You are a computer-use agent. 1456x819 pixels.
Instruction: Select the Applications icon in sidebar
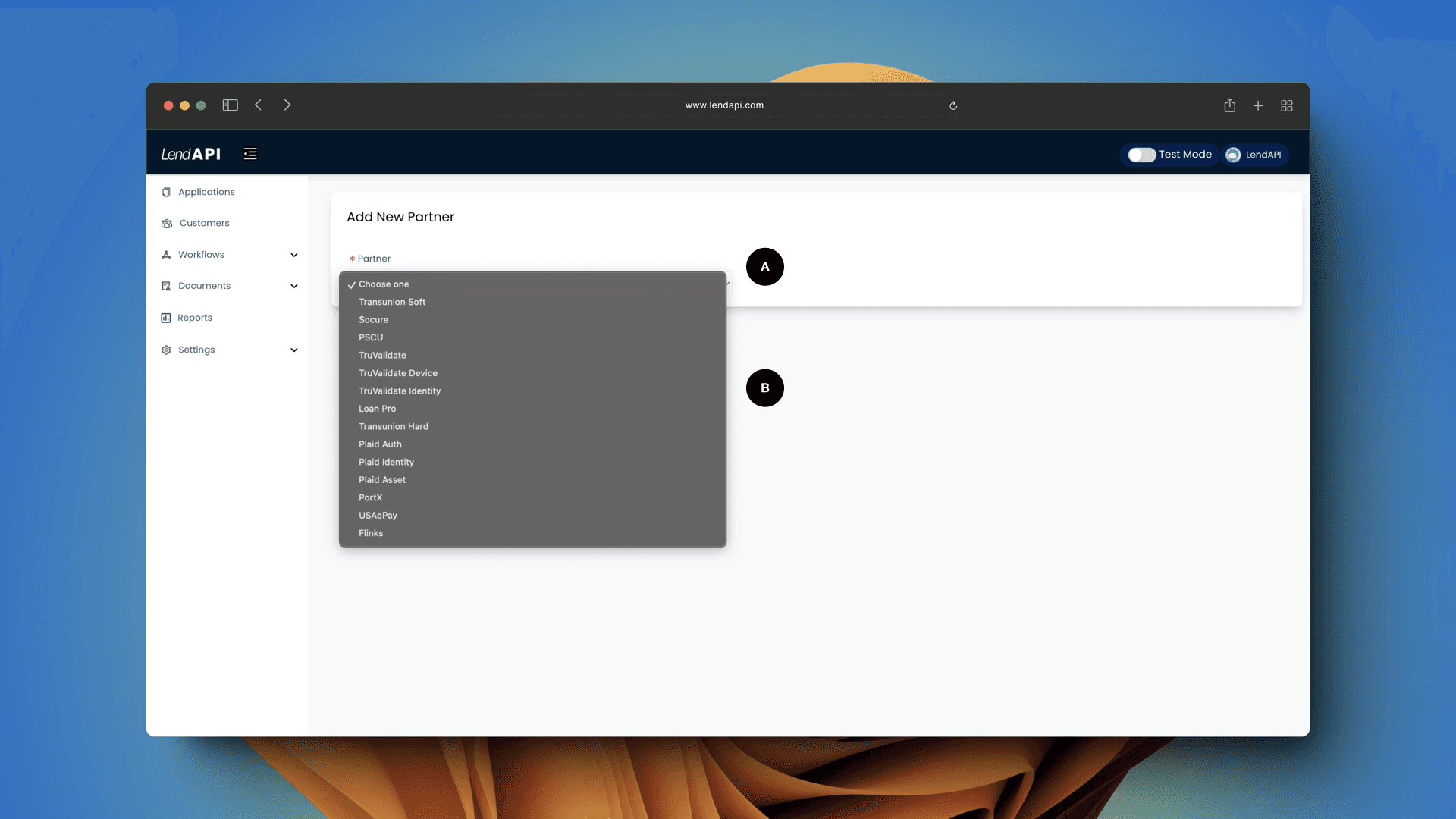click(166, 192)
